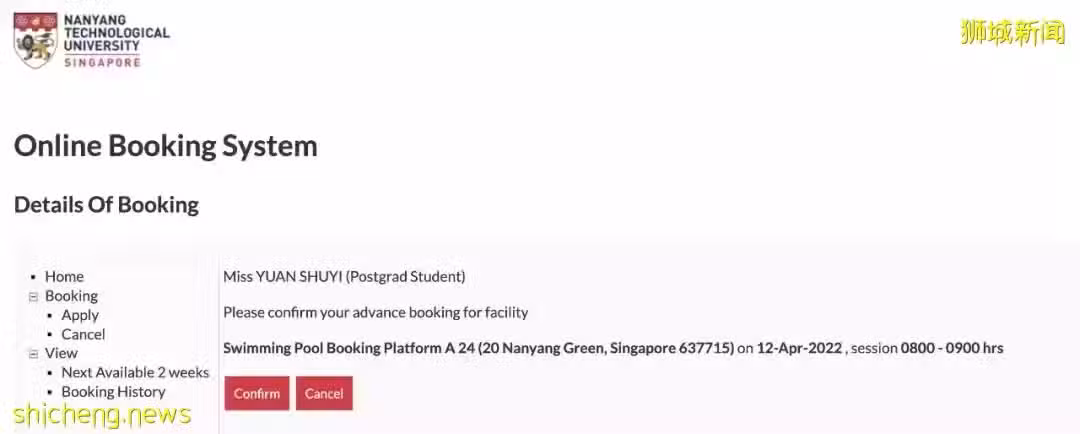Open the Home link in sidebar
This screenshot has width=1080, height=434.
pos(64,276)
